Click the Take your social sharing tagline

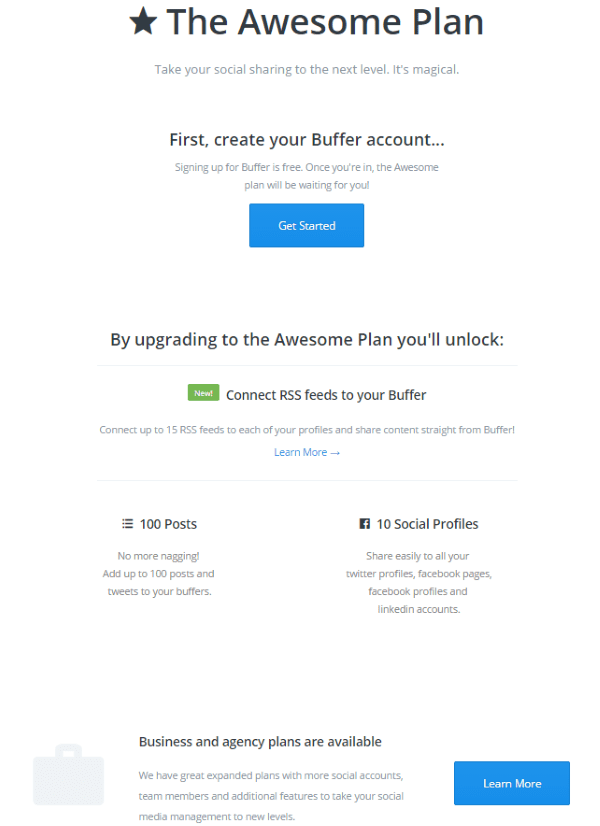(307, 70)
